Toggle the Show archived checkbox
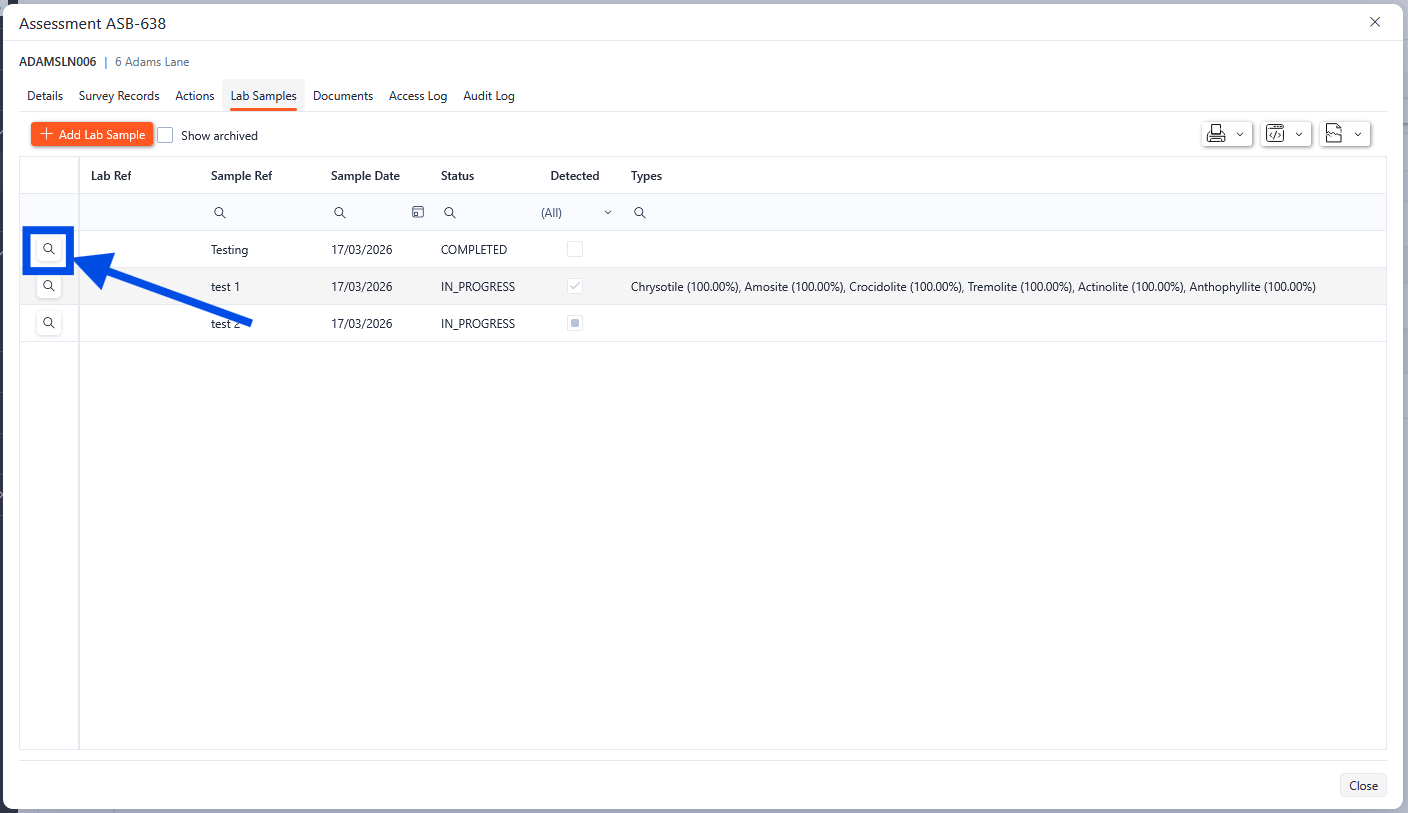Screen dimensions: 1408x813 click(166, 135)
